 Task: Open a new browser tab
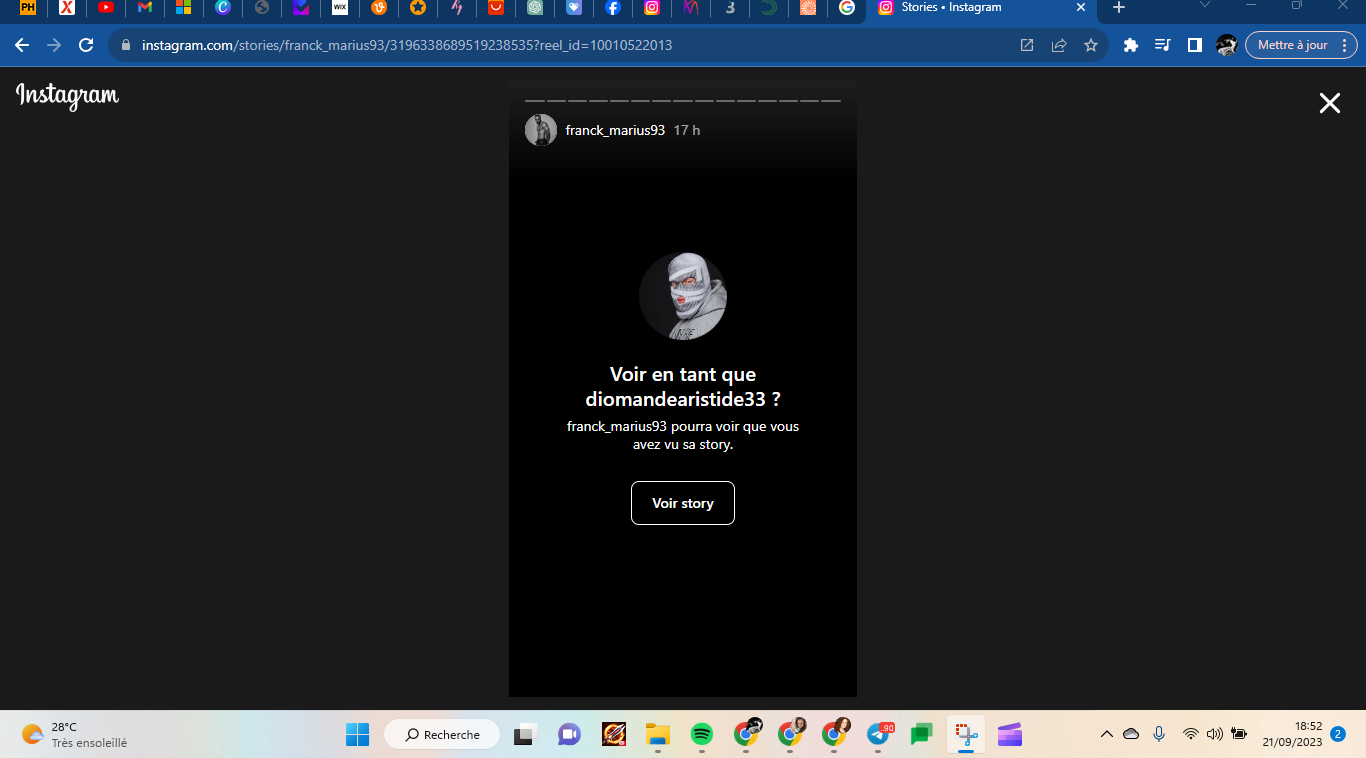point(1119,8)
